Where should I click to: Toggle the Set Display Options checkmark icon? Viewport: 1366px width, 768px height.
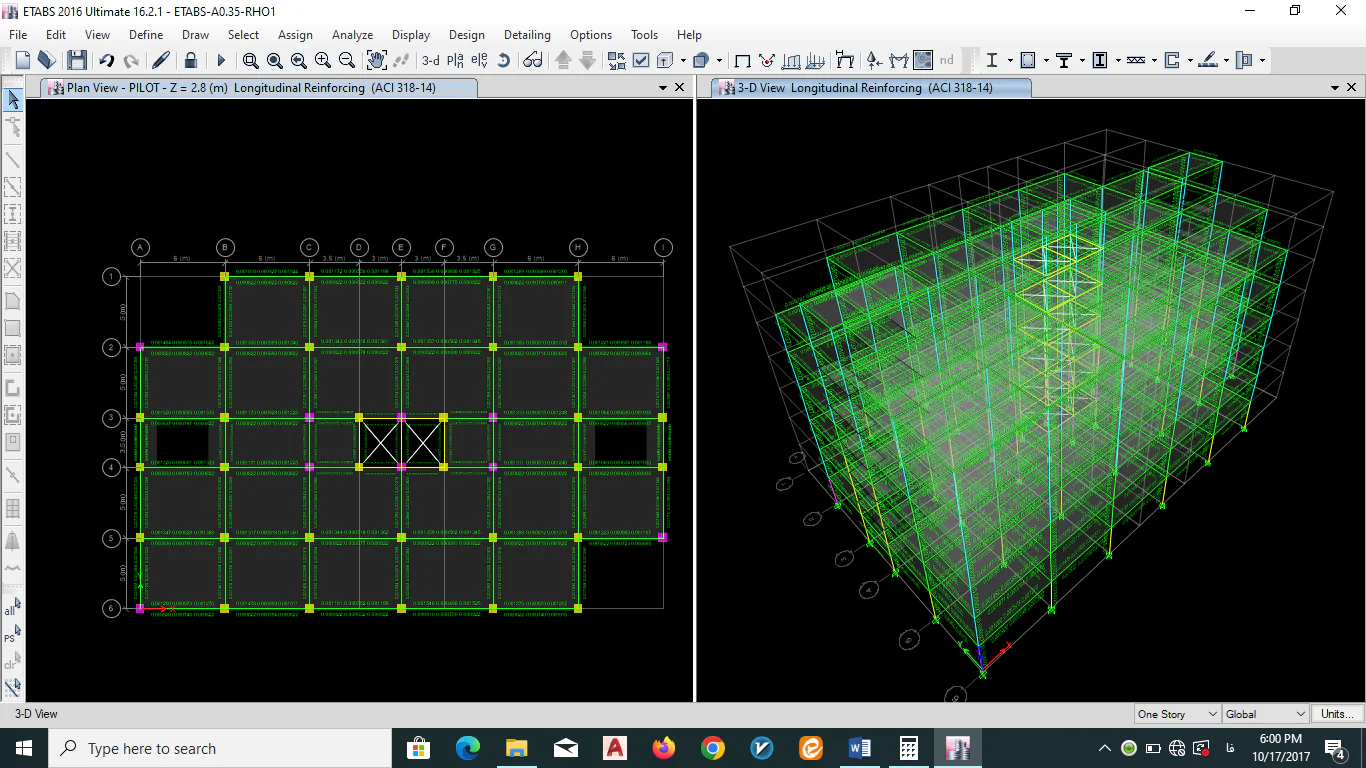tap(641, 61)
